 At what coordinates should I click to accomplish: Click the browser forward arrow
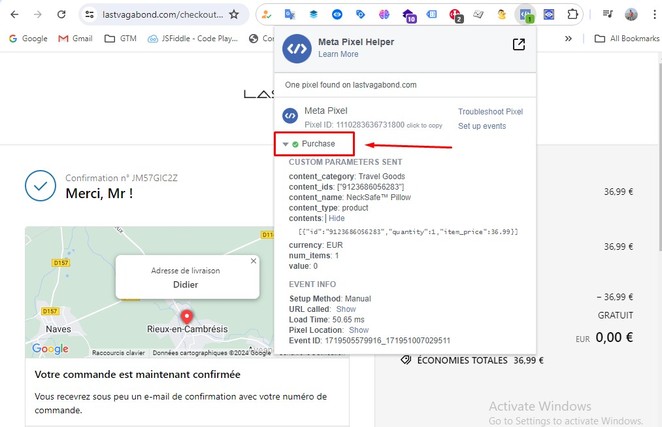[x=38, y=14]
